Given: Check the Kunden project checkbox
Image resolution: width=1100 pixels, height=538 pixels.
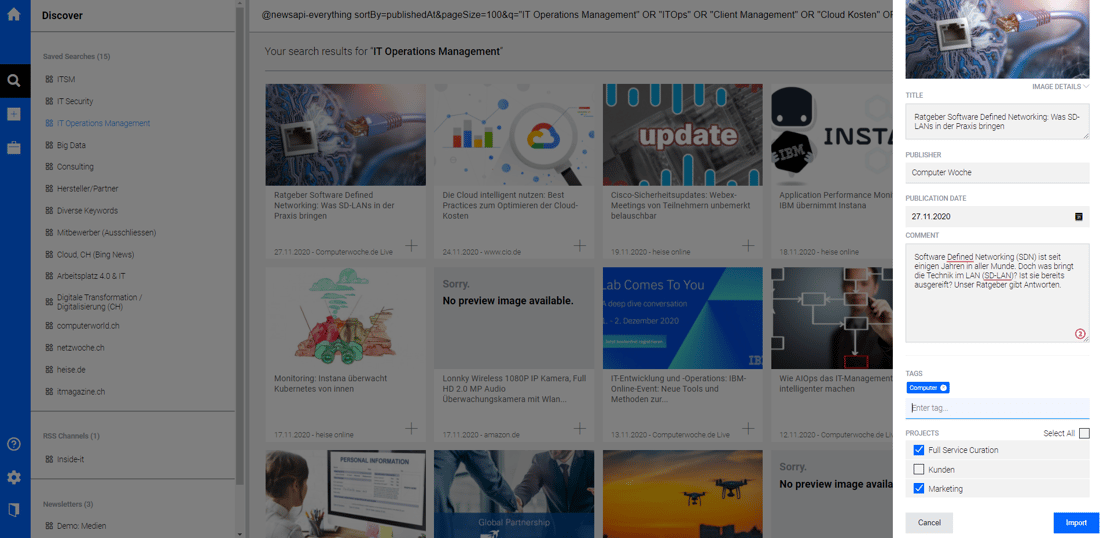Looking at the screenshot, I should [x=919, y=469].
